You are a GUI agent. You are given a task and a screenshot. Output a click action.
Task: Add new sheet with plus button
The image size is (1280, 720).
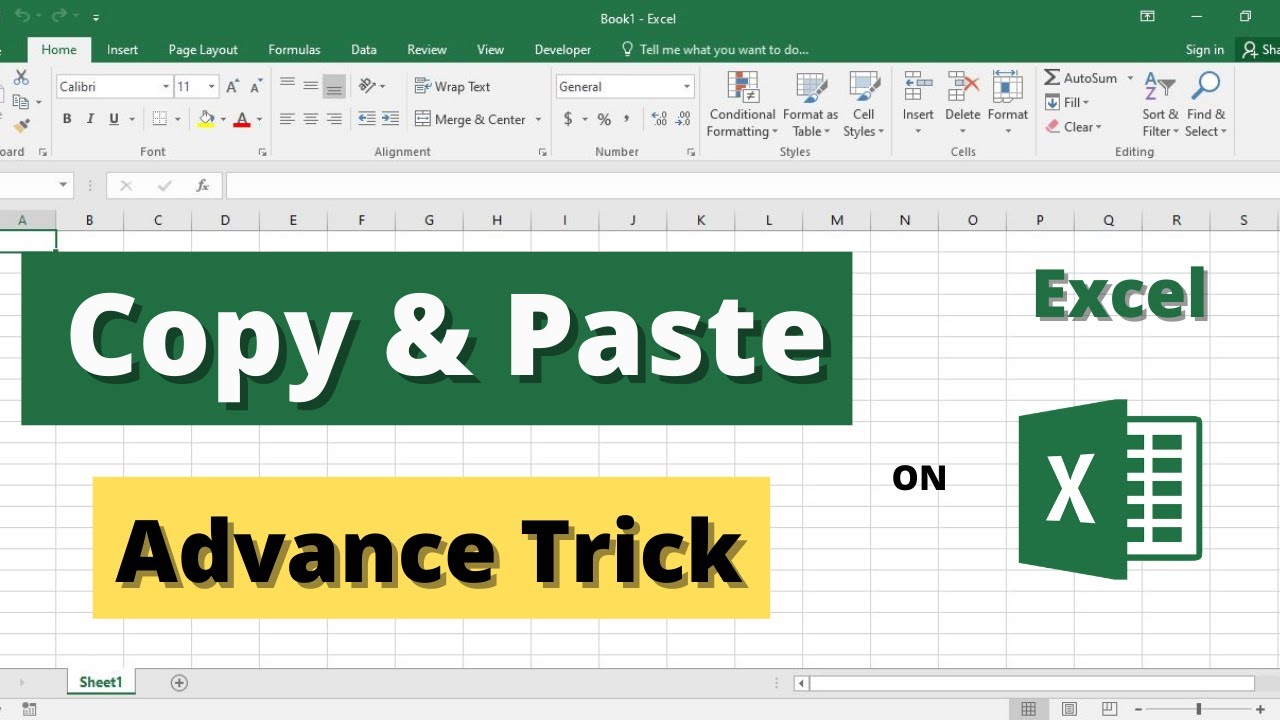[x=179, y=682]
